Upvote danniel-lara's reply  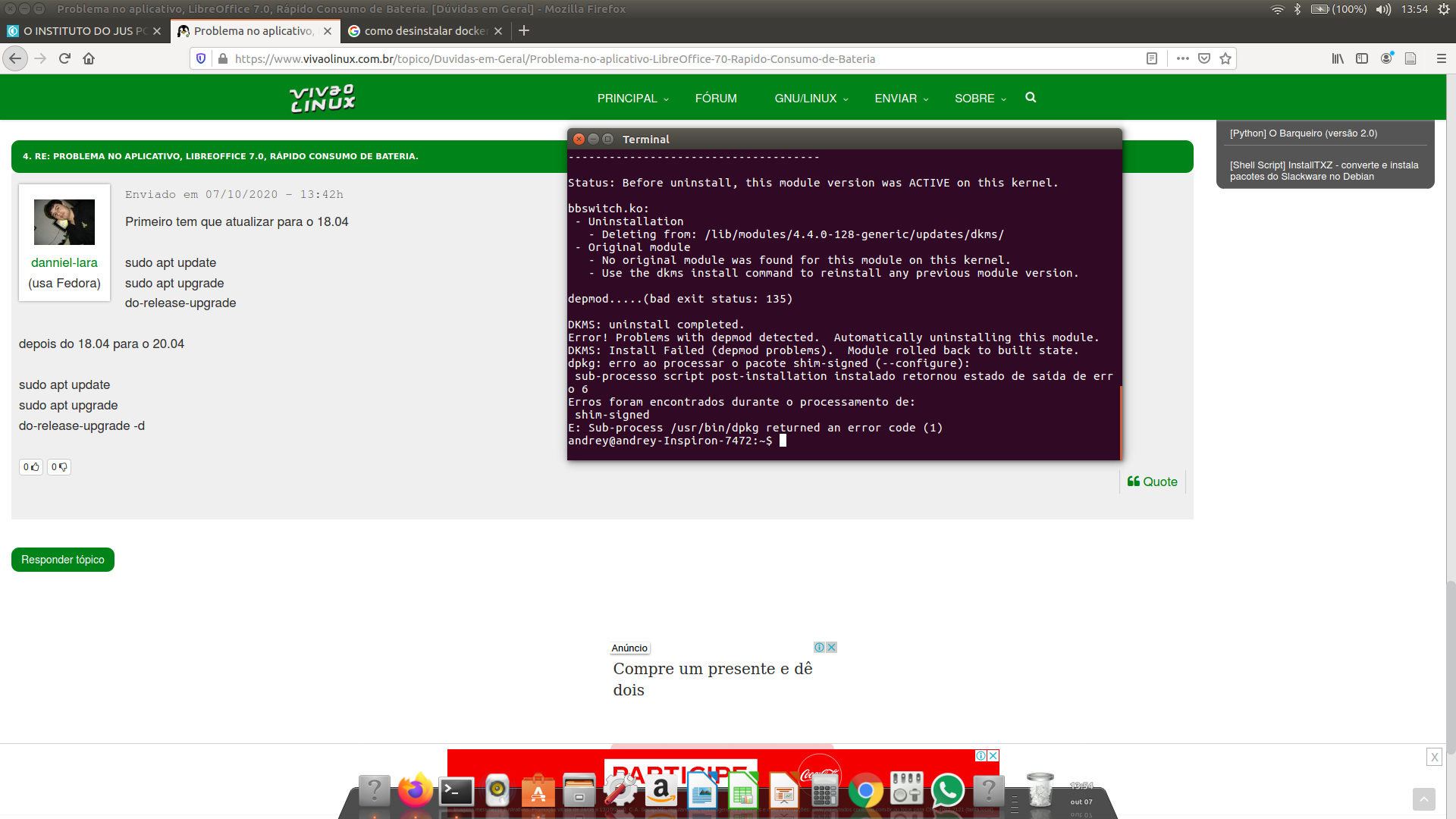point(31,467)
